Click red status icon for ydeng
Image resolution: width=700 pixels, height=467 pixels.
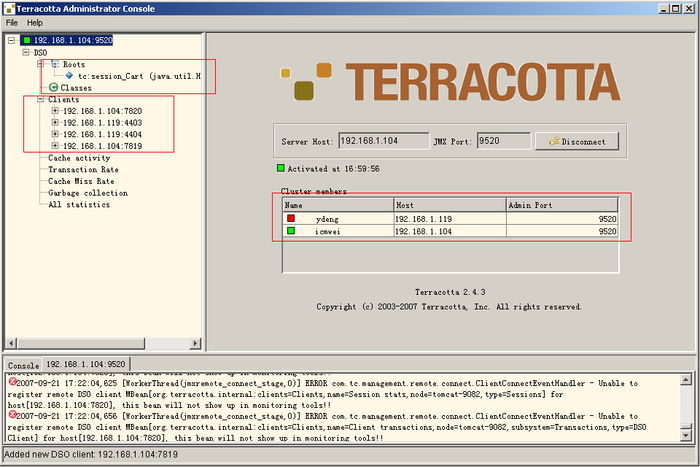pyautogui.click(x=291, y=218)
